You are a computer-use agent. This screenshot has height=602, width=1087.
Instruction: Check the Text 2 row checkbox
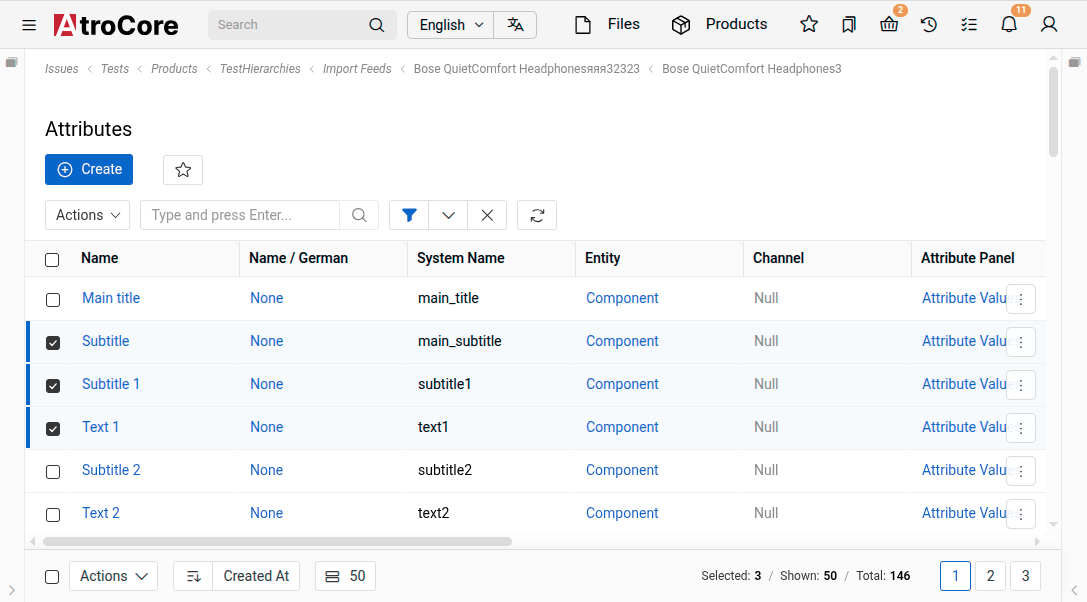53,515
